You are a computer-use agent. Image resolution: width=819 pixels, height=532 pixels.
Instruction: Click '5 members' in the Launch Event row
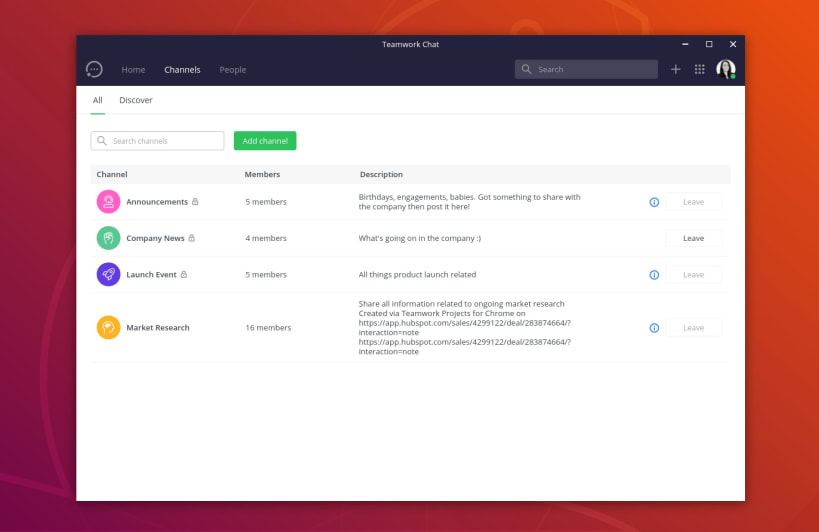point(266,275)
